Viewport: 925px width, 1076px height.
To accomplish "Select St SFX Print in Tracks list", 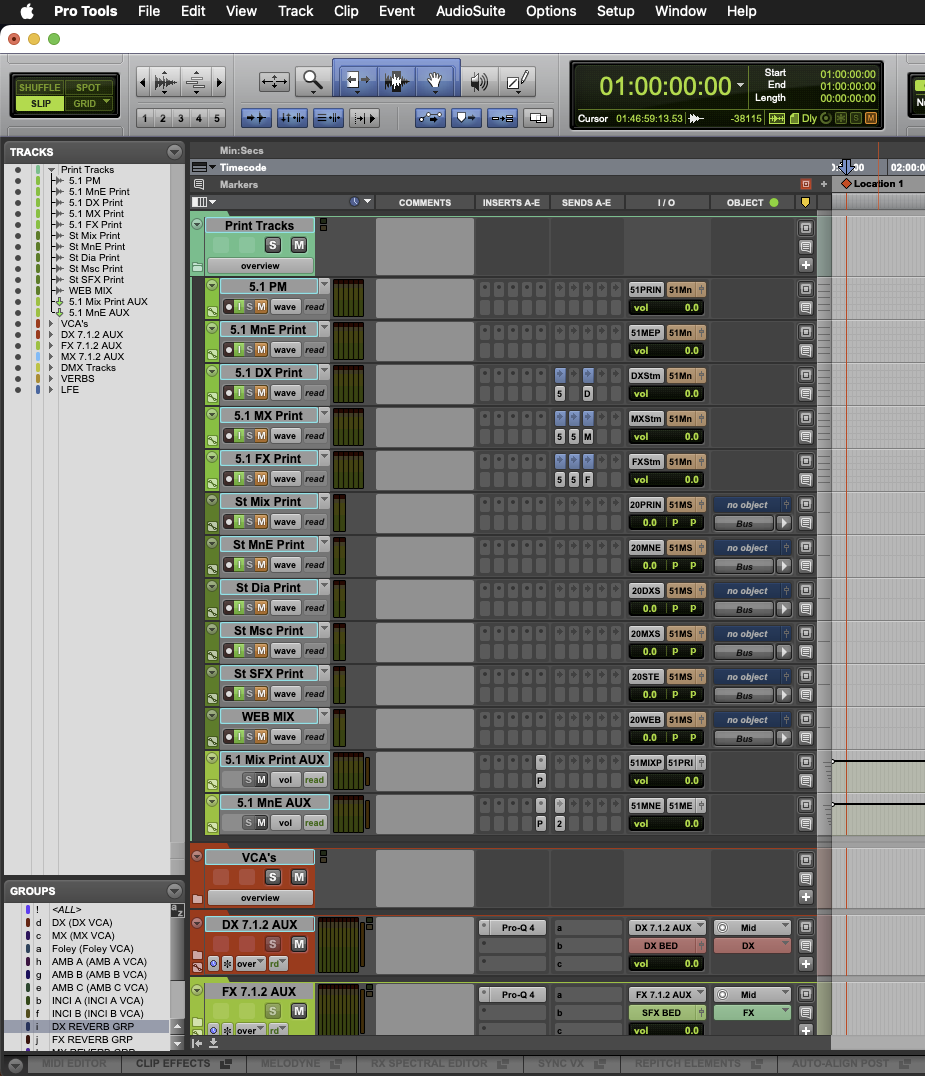I will point(96,280).
